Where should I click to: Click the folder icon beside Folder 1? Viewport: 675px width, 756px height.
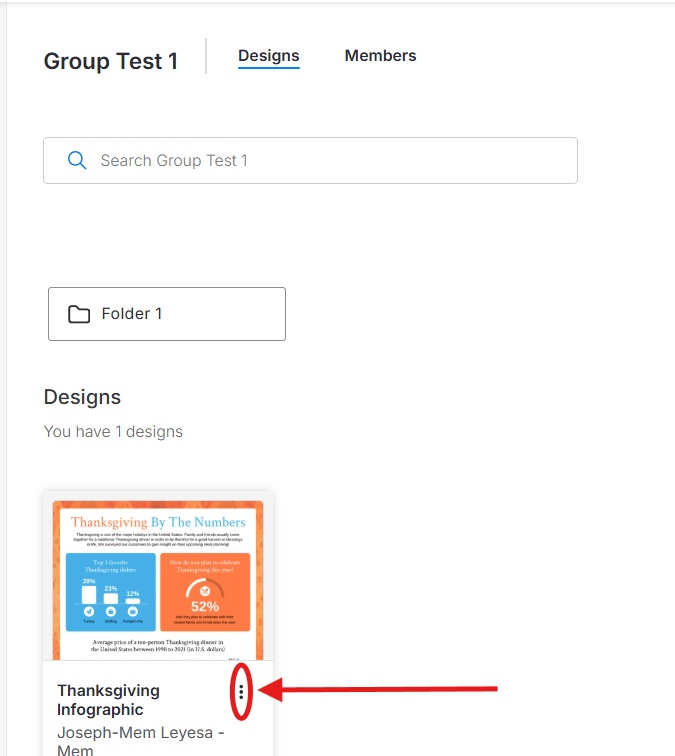coord(79,314)
